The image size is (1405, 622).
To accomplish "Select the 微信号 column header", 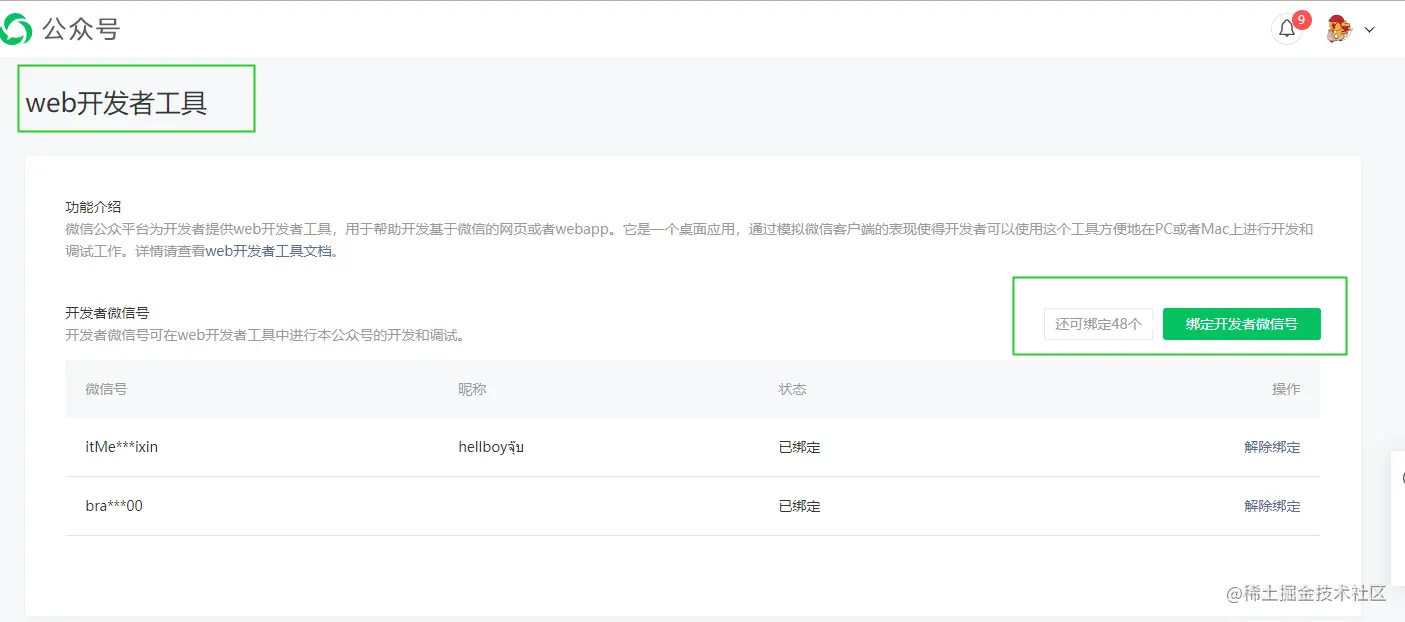I will click(106, 389).
